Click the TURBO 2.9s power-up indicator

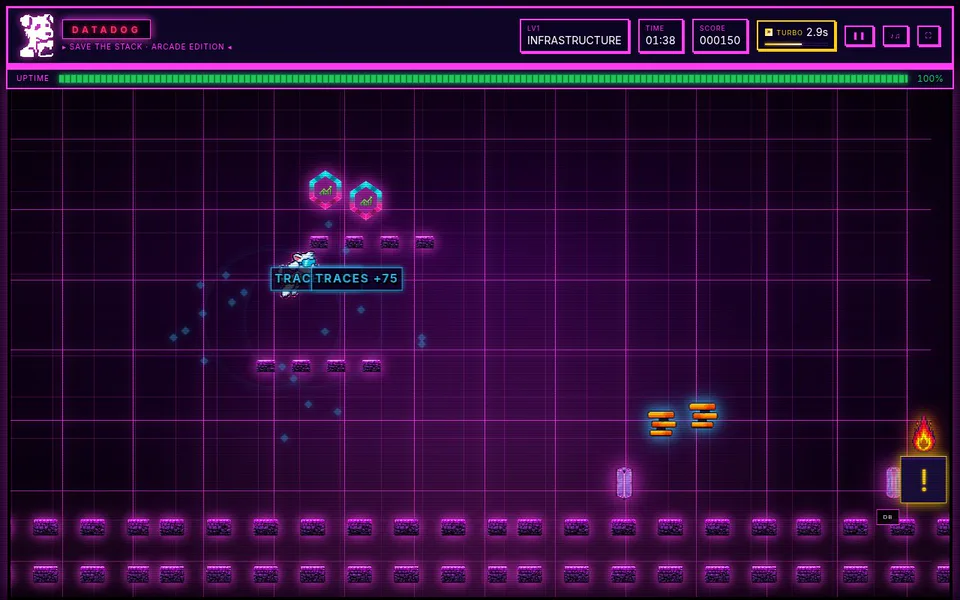tap(796, 36)
